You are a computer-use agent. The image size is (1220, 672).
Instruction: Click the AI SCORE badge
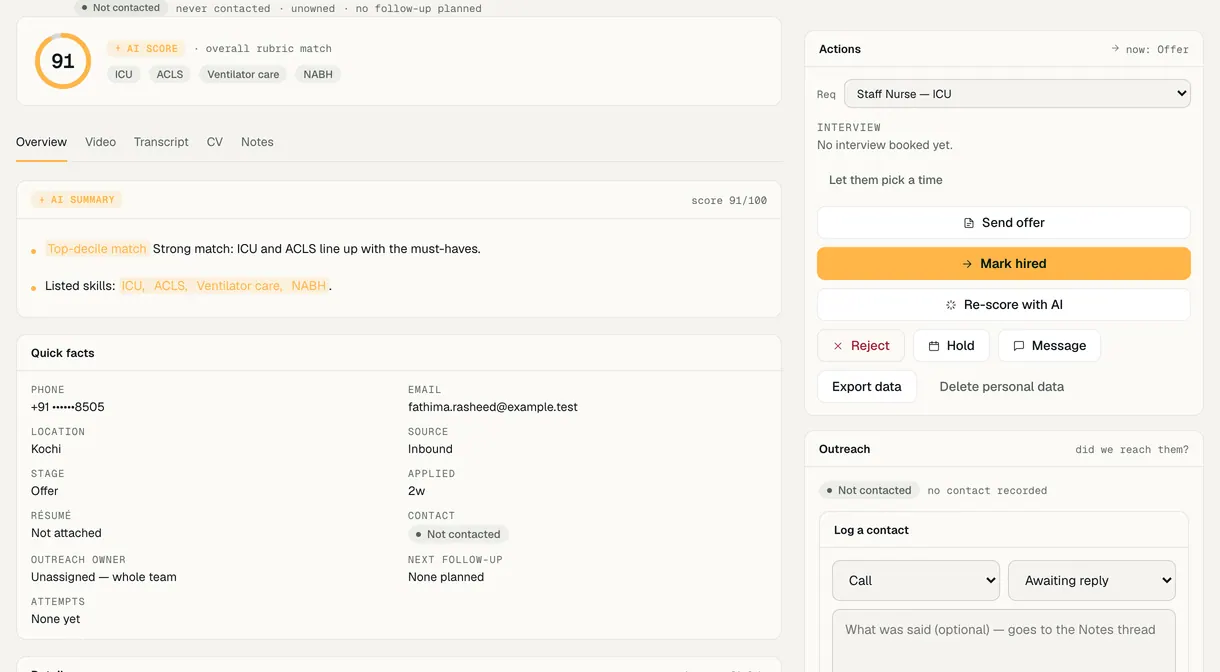click(146, 48)
